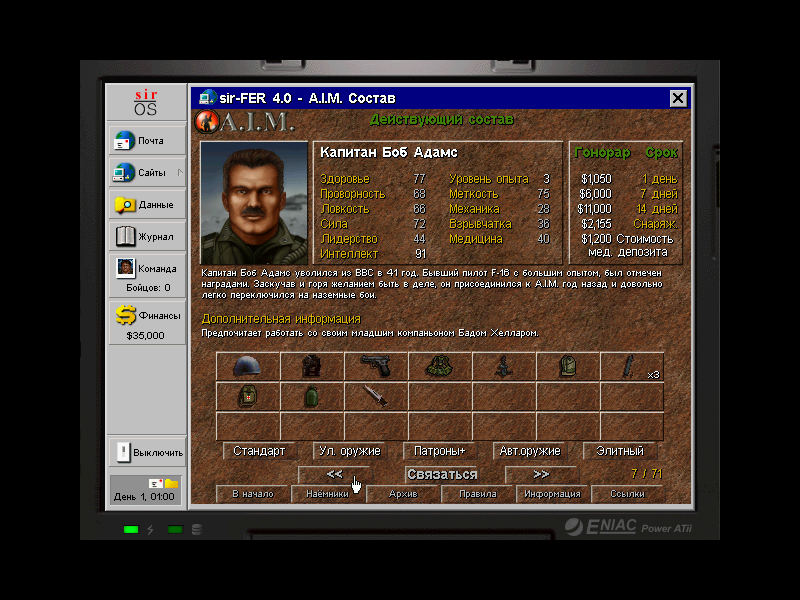
Task: Click the Здоровье 77 stat
Action: click(372, 179)
